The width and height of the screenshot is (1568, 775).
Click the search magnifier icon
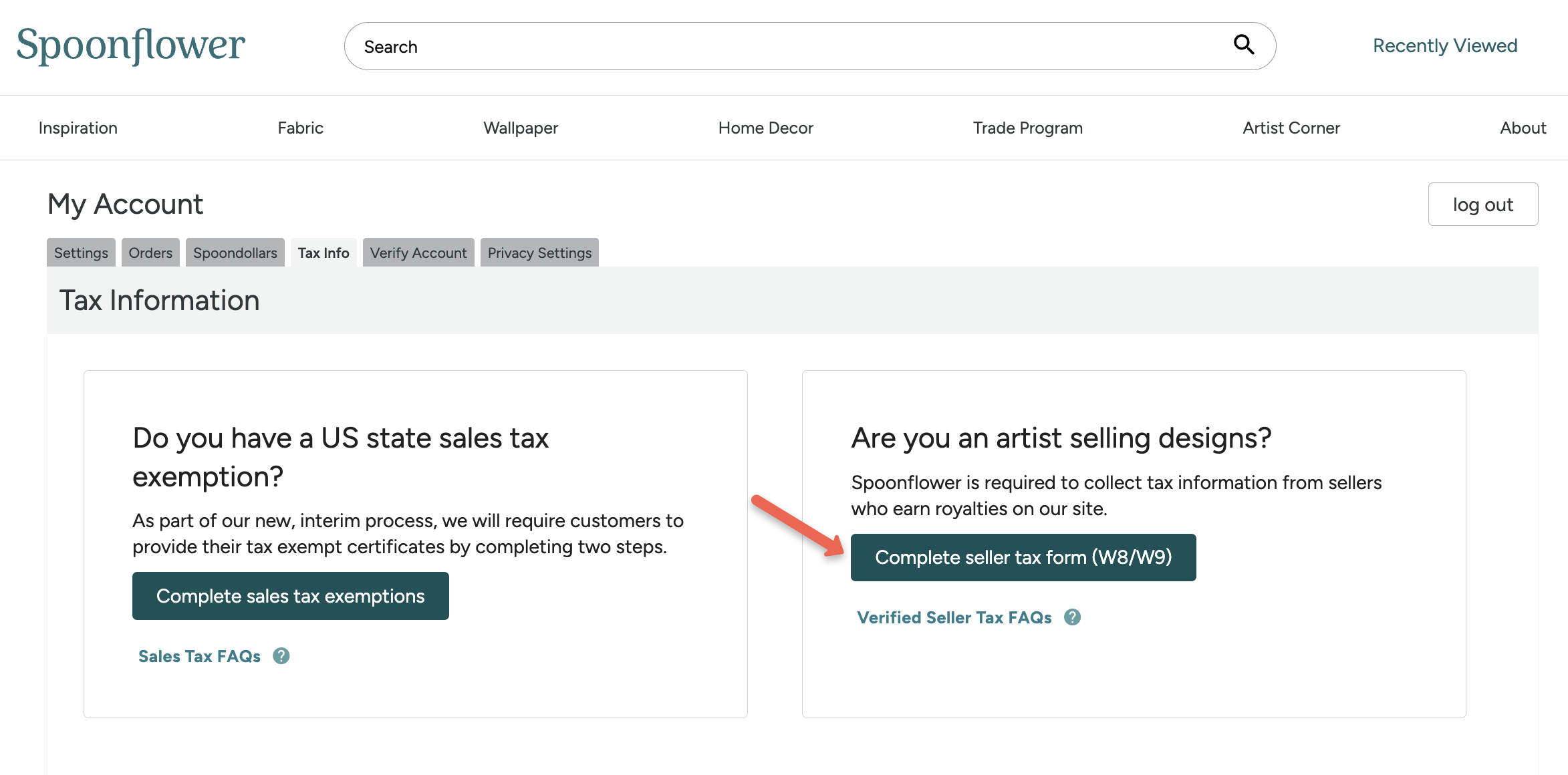point(1245,44)
